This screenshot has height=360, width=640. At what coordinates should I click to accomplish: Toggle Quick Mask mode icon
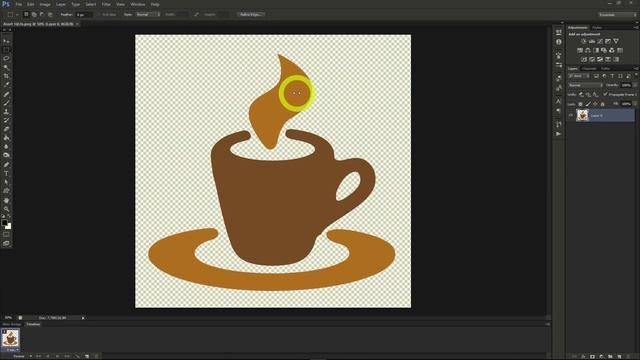pos(6,235)
